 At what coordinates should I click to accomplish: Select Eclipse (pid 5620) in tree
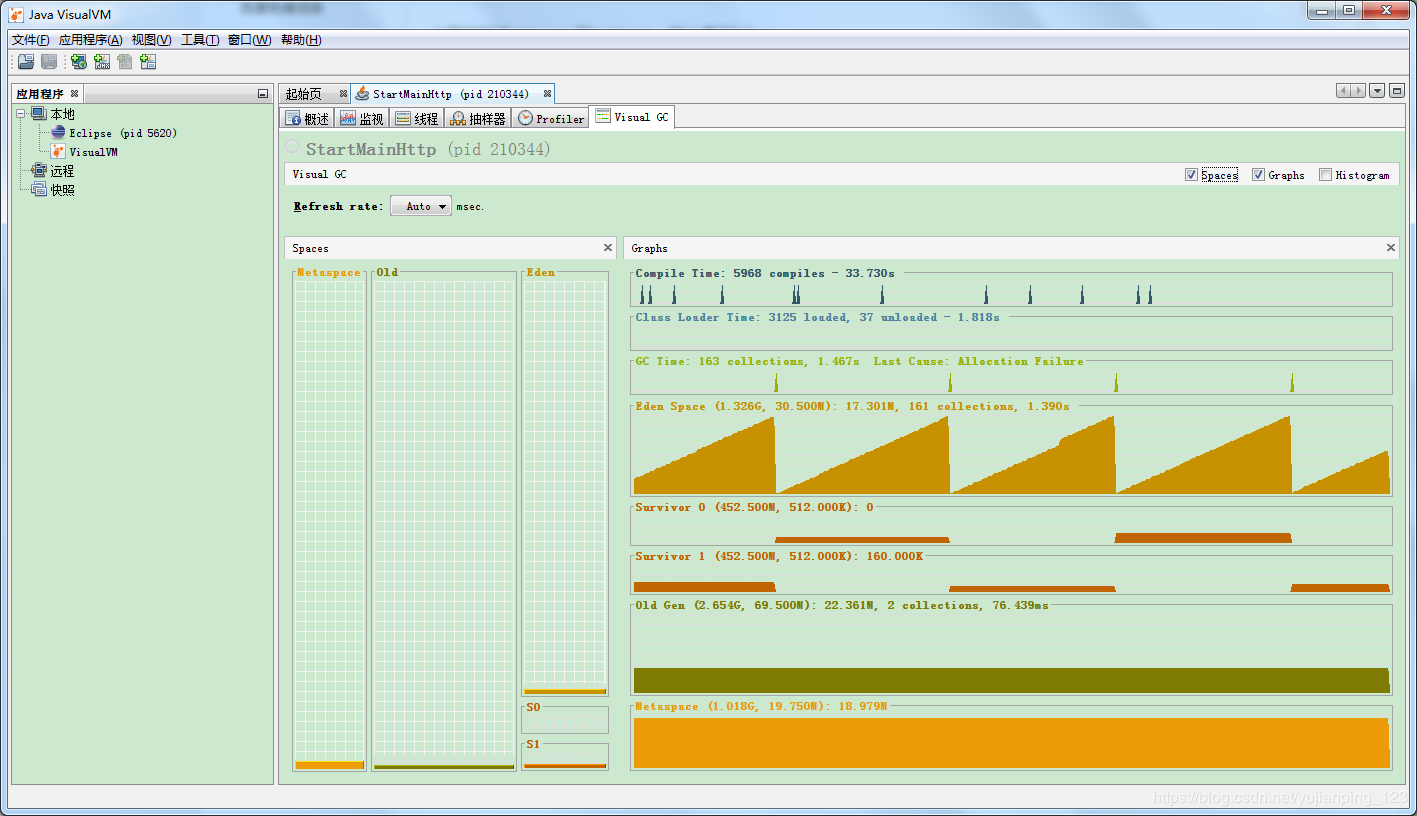(x=123, y=132)
